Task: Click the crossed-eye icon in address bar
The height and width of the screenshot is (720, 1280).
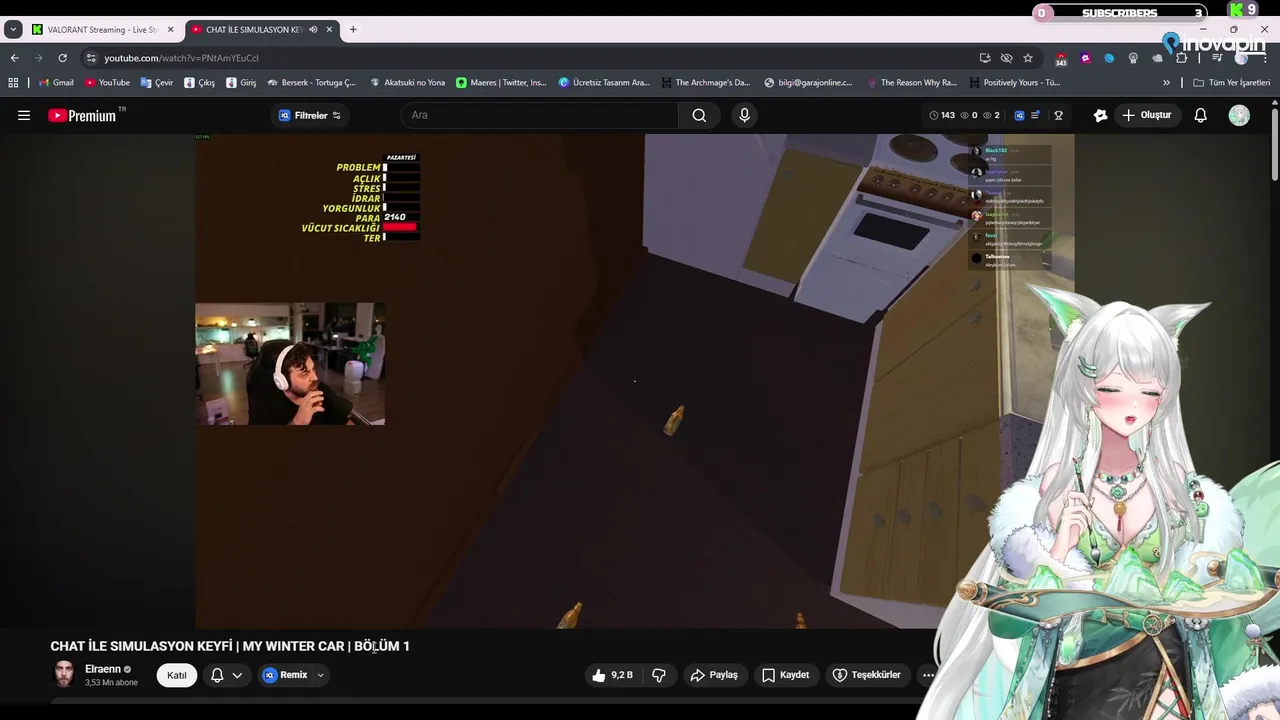Action: (x=1006, y=58)
